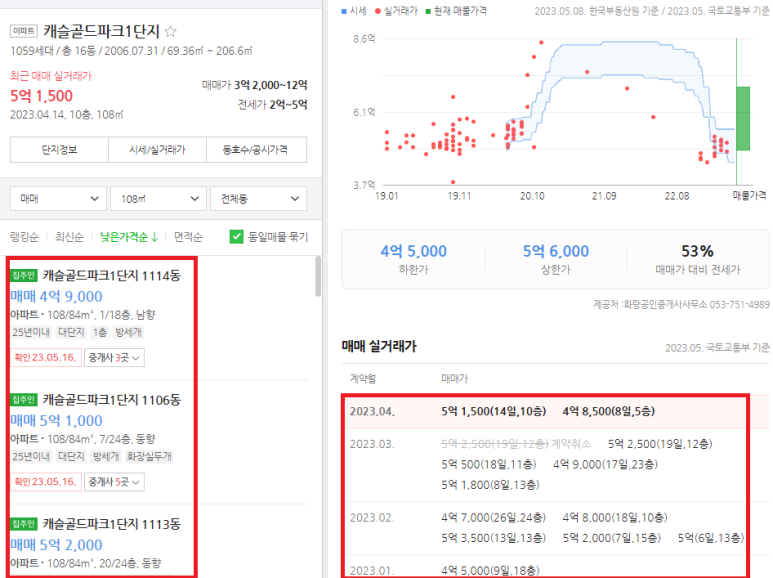Click the 2023.03. contract month label
This screenshot has height=578, width=773.
tap(372, 444)
